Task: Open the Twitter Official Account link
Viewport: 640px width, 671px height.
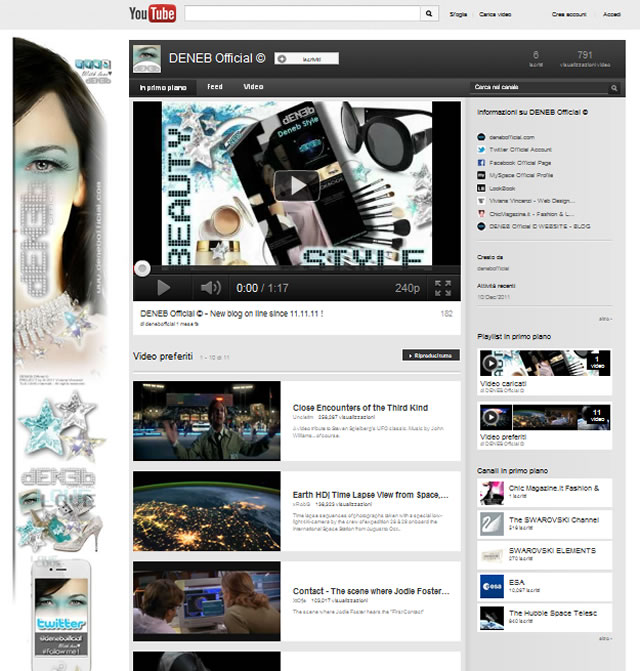Action: 520,150
